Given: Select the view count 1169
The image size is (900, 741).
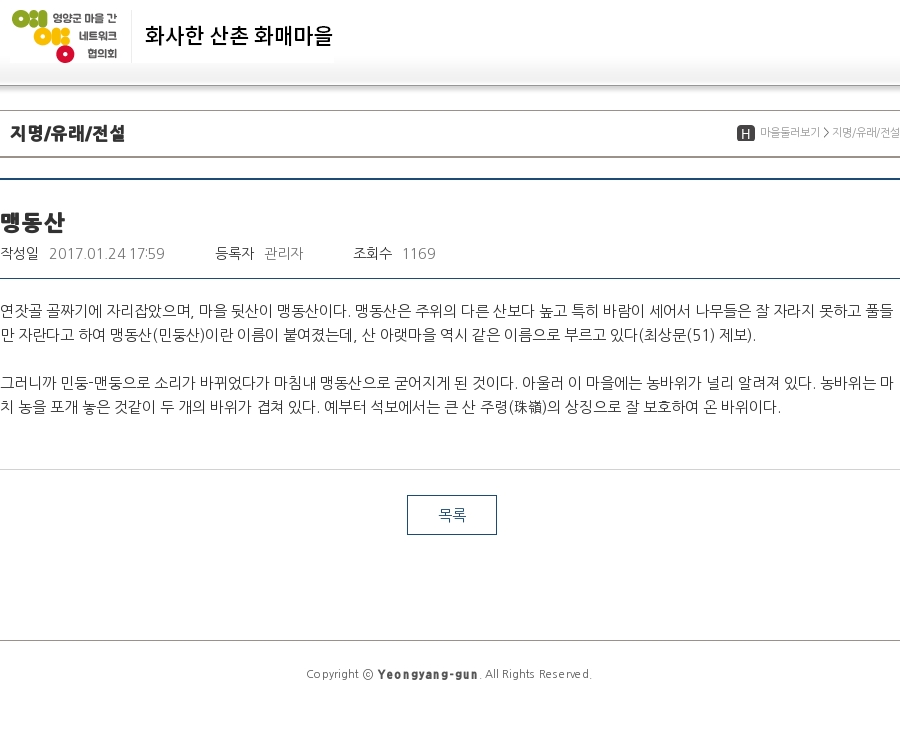Looking at the screenshot, I should [419, 254].
